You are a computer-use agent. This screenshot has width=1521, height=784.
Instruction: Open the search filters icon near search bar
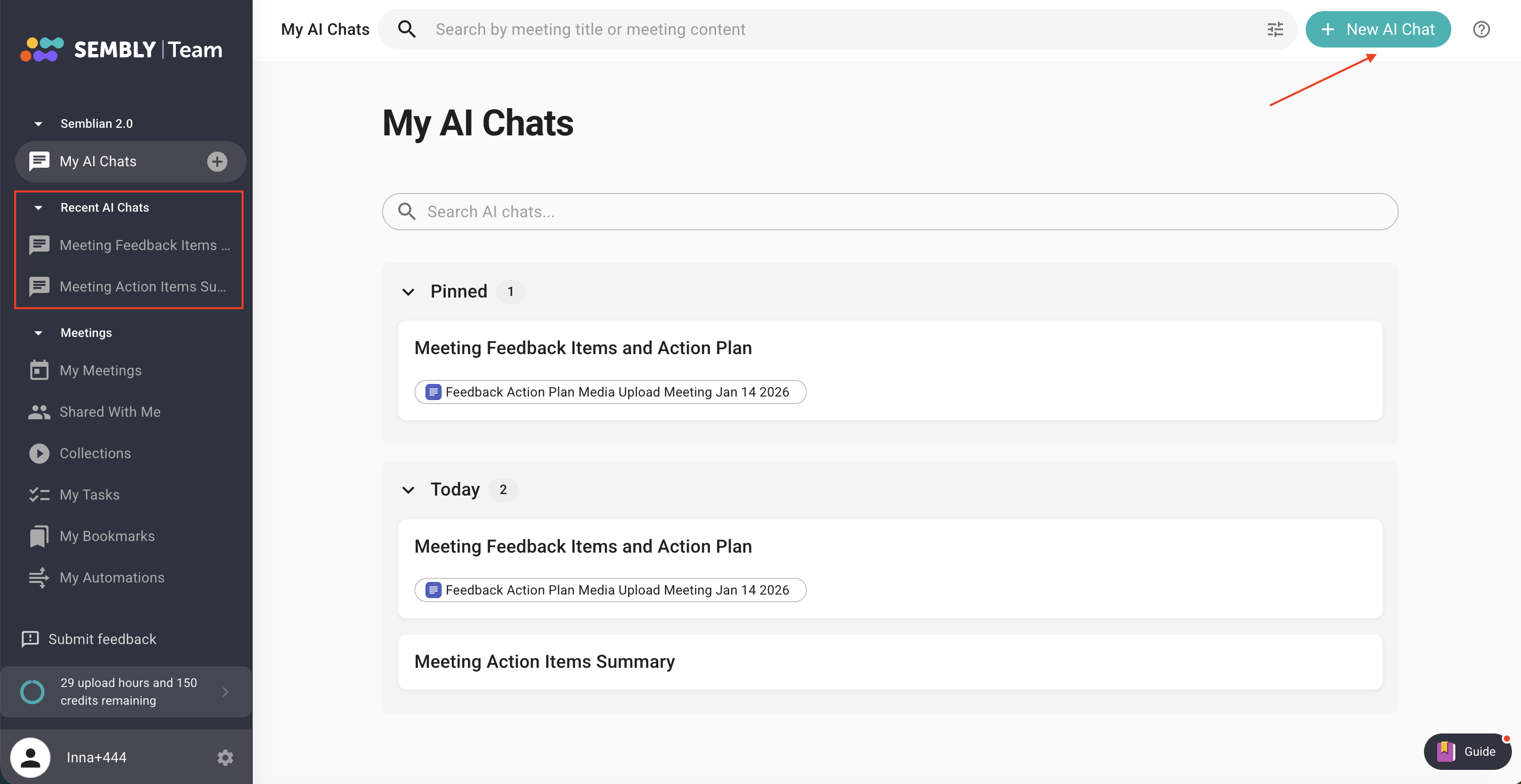tap(1275, 28)
